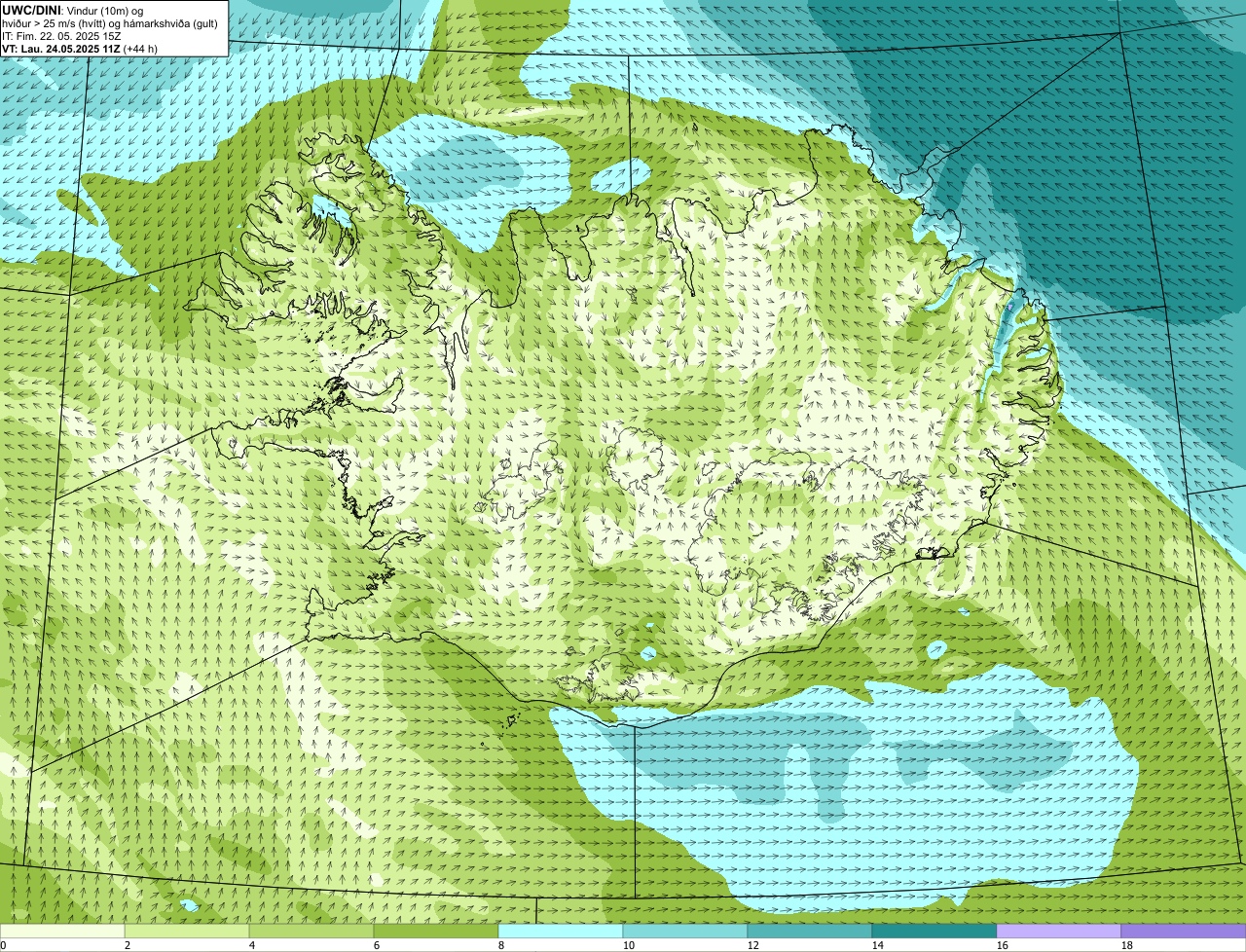Viewport: 1246px width, 952px height.
Task: Click the legend scale label '8'
Action: (x=501, y=945)
